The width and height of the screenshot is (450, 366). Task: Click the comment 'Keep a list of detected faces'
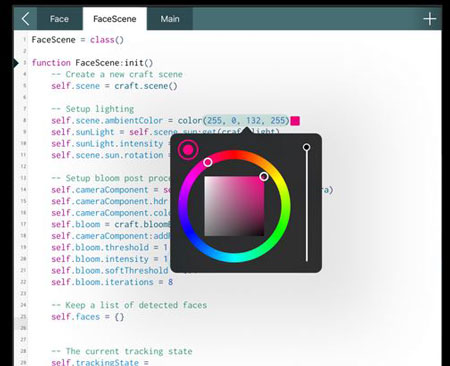point(129,305)
